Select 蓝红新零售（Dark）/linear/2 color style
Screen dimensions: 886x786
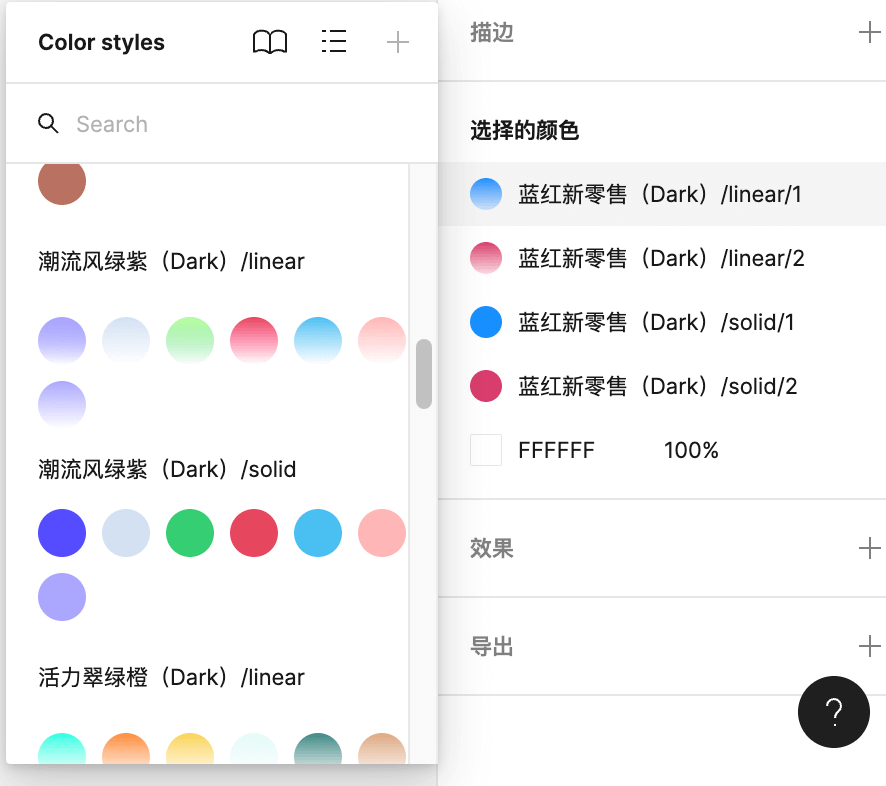click(x=660, y=258)
